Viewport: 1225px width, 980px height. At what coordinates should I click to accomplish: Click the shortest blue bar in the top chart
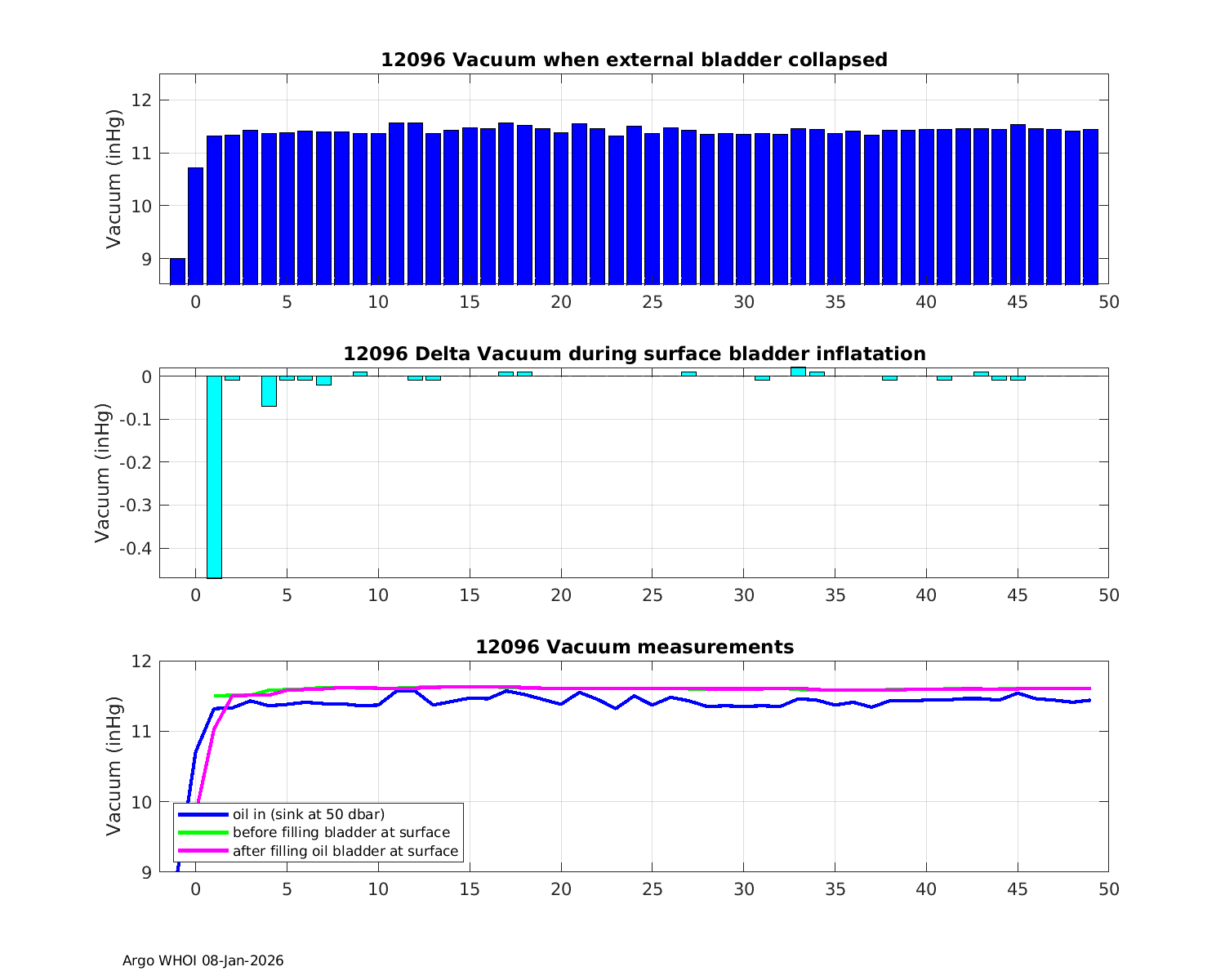point(177,271)
